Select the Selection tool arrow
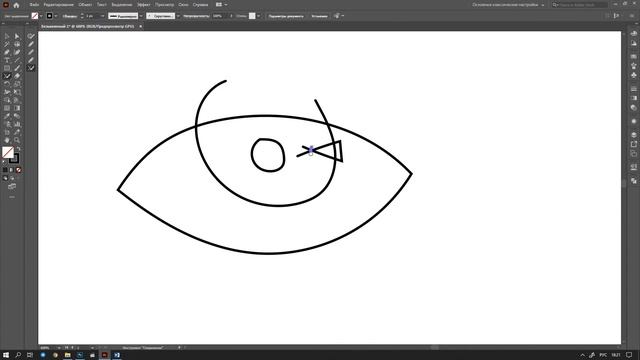 7,36
